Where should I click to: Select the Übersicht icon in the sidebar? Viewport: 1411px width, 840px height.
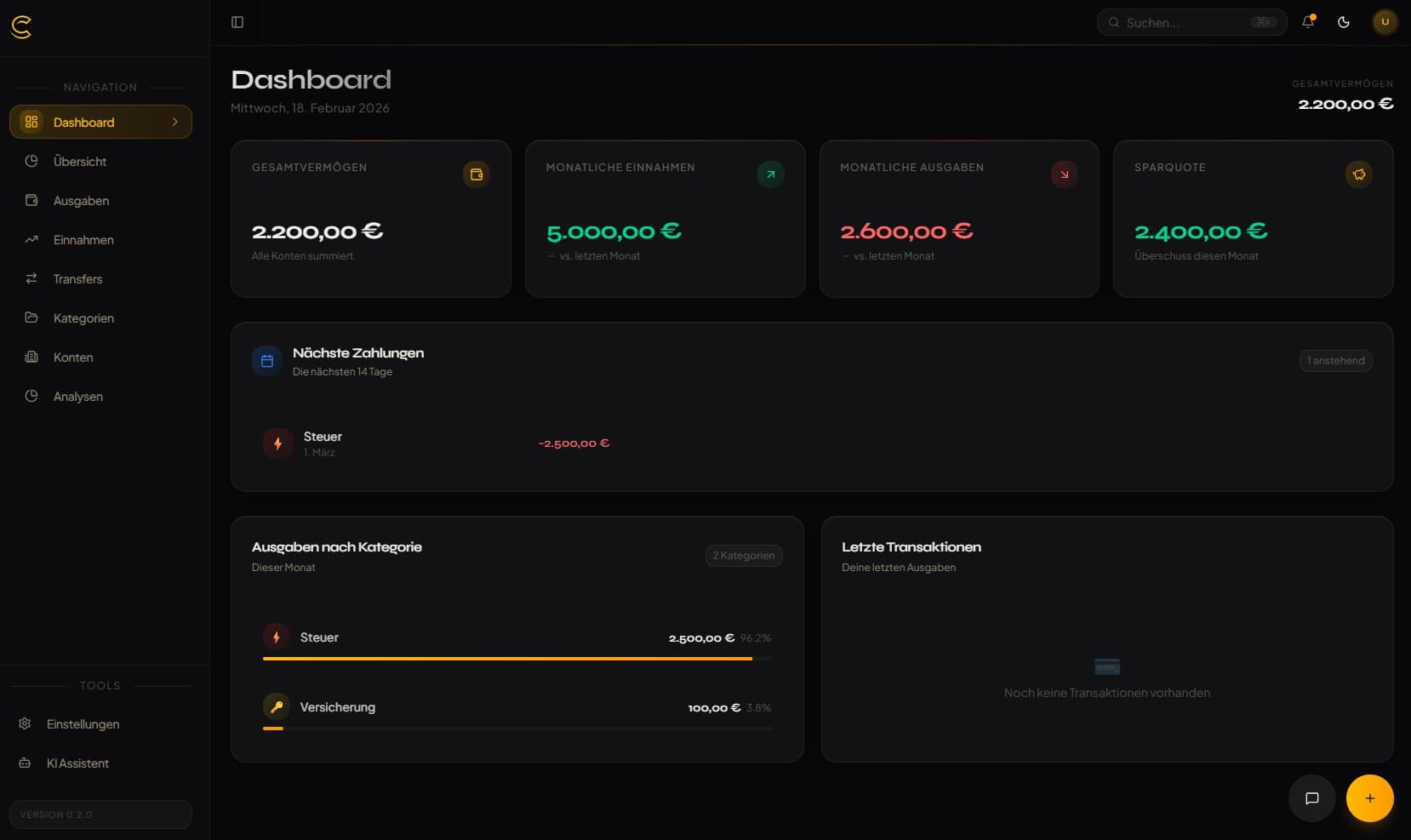coord(31,161)
